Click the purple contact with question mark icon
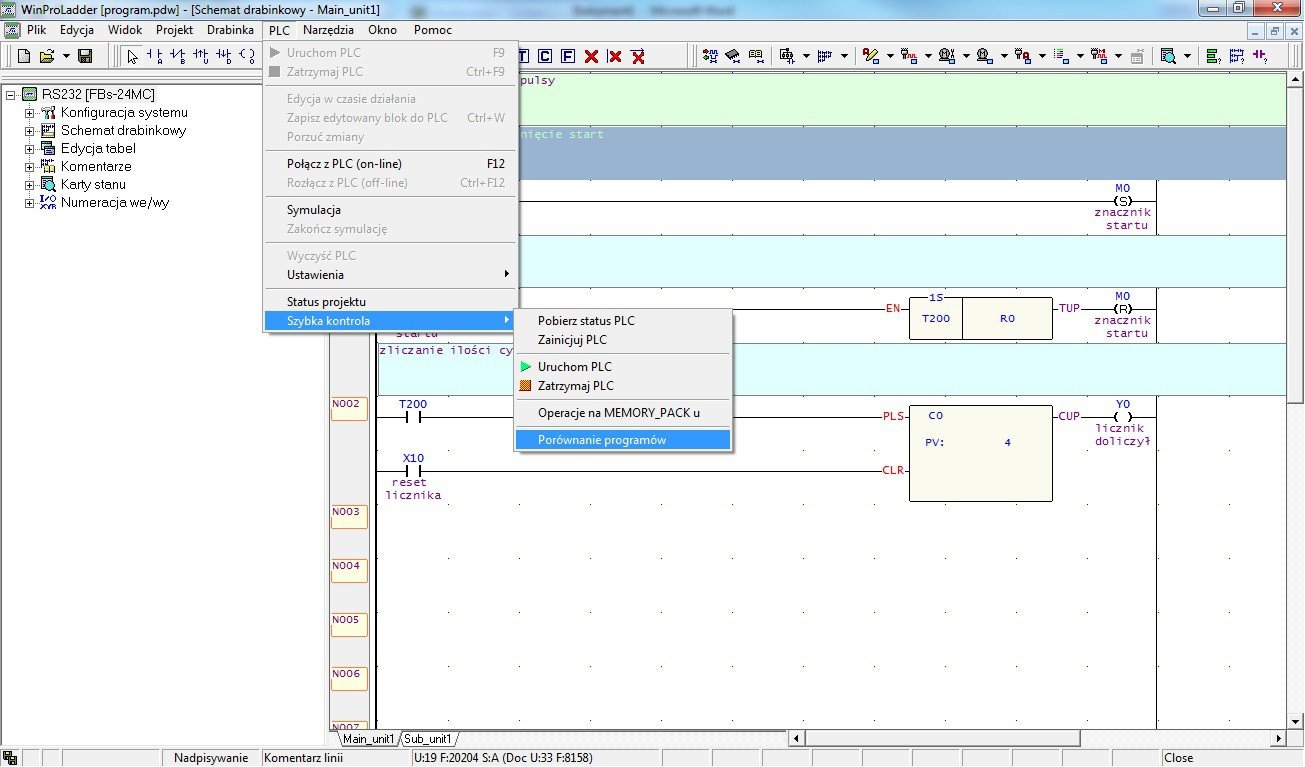Screen dimensions: 1305x767 click(x=1260, y=56)
